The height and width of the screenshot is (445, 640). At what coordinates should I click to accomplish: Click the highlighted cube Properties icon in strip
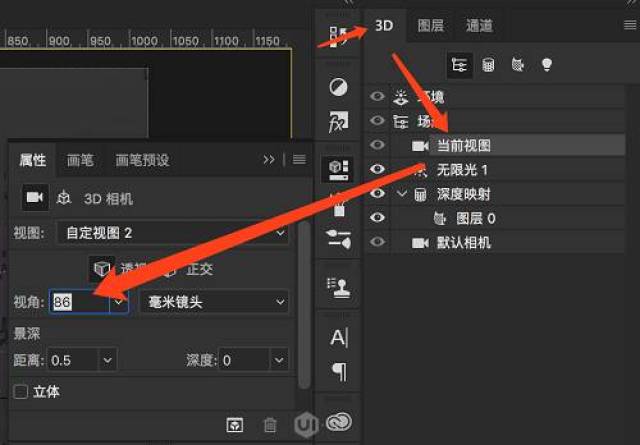coord(338,169)
